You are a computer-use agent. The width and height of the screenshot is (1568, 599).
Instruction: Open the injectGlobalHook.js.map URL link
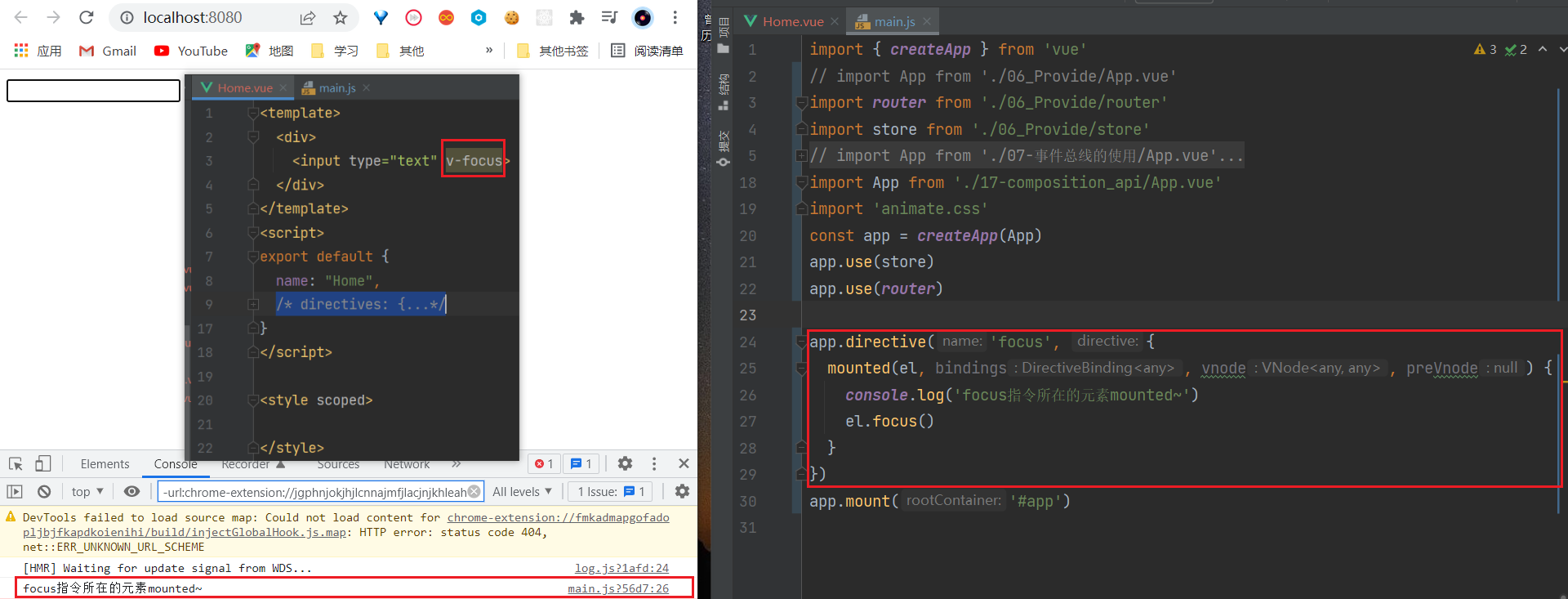pyautogui.click(x=346, y=525)
